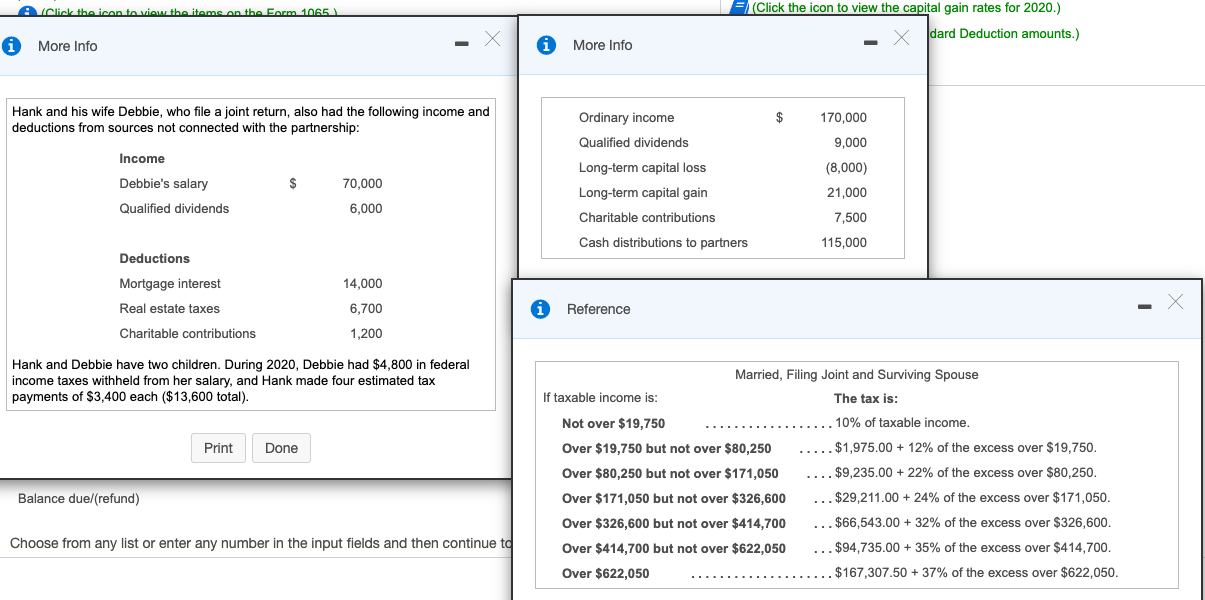Select the Married Filing Joint tax table
This screenshot has height=600, width=1205.
point(856,374)
